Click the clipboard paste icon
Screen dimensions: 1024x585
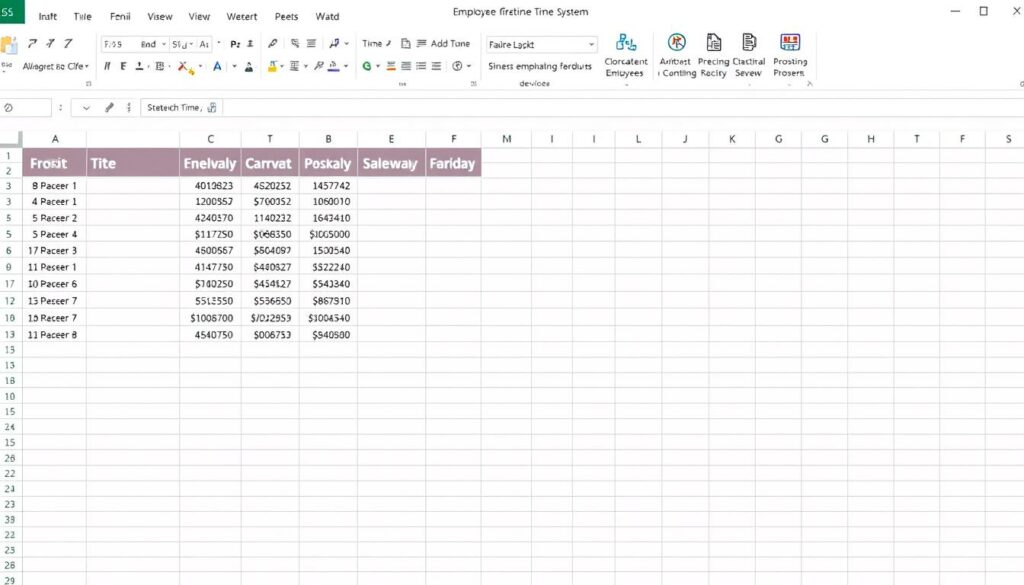tap(8, 46)
